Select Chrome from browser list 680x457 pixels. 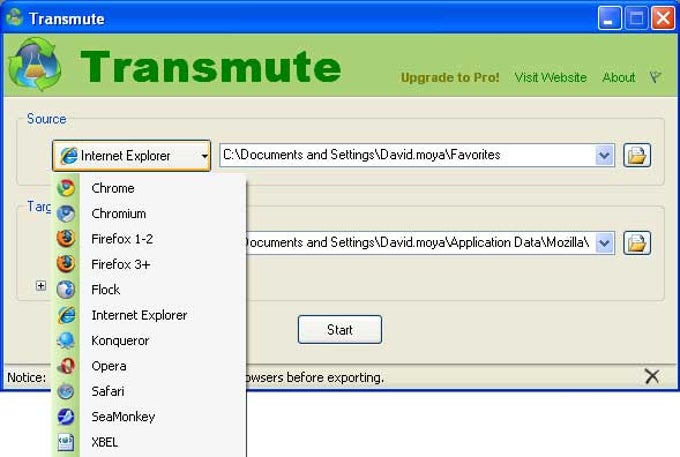(x=149, y=188)
